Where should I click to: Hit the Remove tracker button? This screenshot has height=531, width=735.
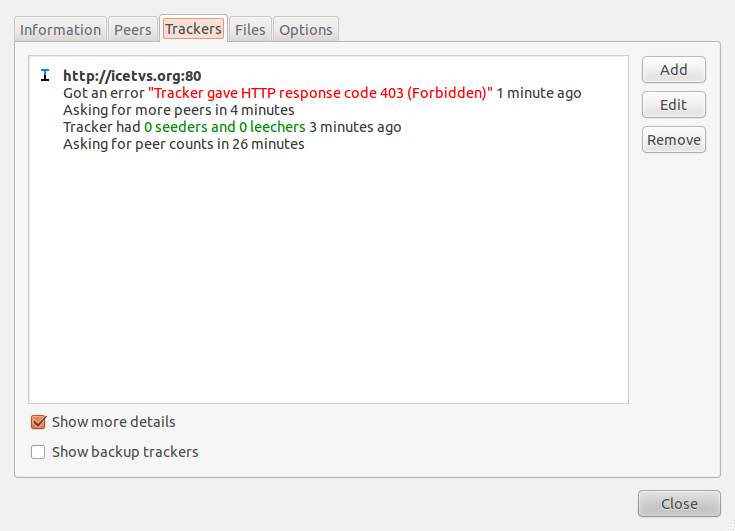(x=673, y=140)
